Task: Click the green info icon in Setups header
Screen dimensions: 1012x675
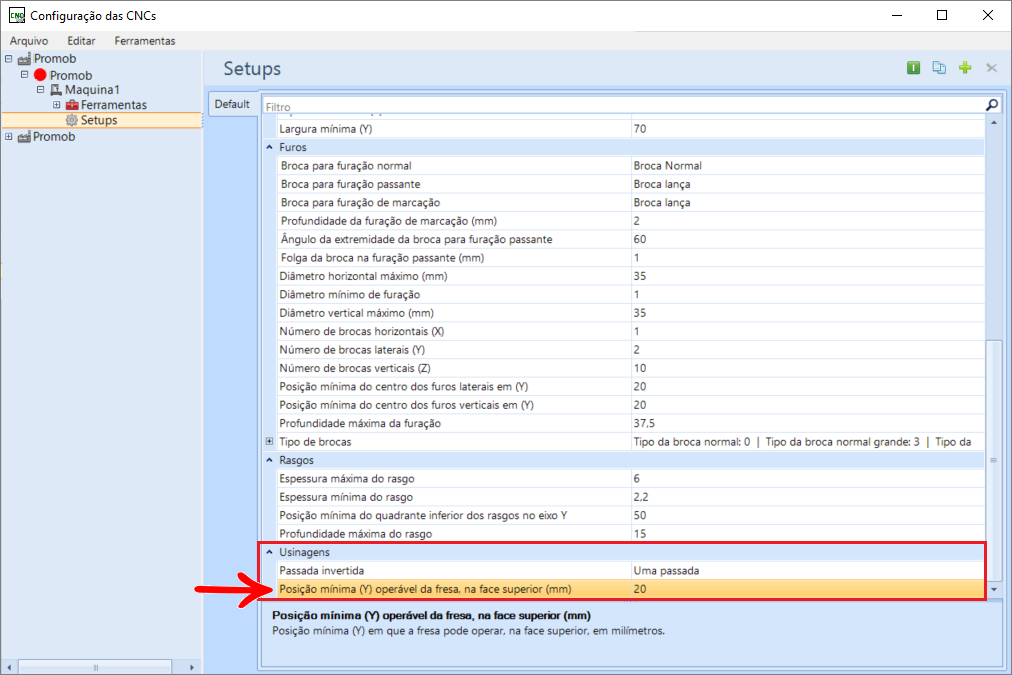Action: point(913,68)
